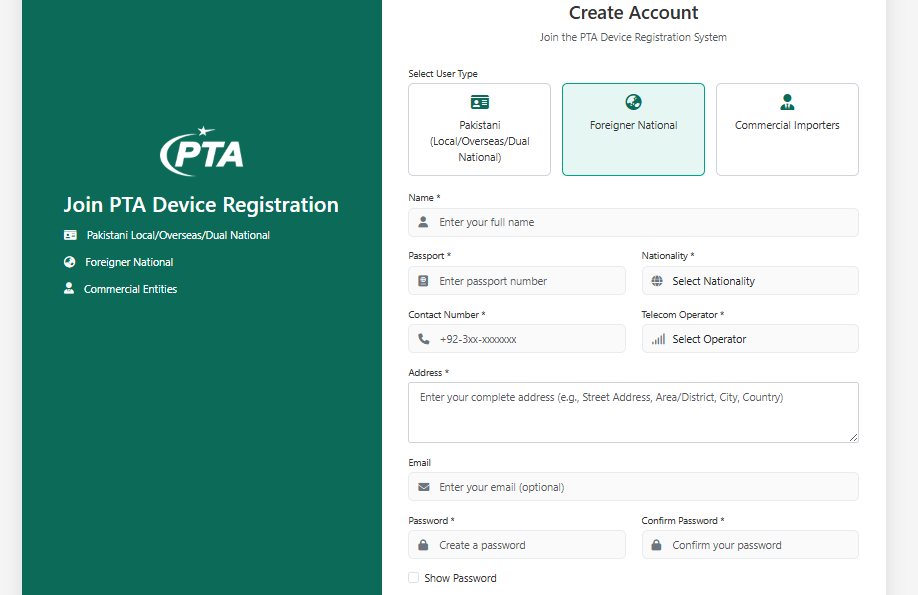The image size is (918, 595).
Task: Focus the Enter your email (optional) field
Action: point(633,487)
